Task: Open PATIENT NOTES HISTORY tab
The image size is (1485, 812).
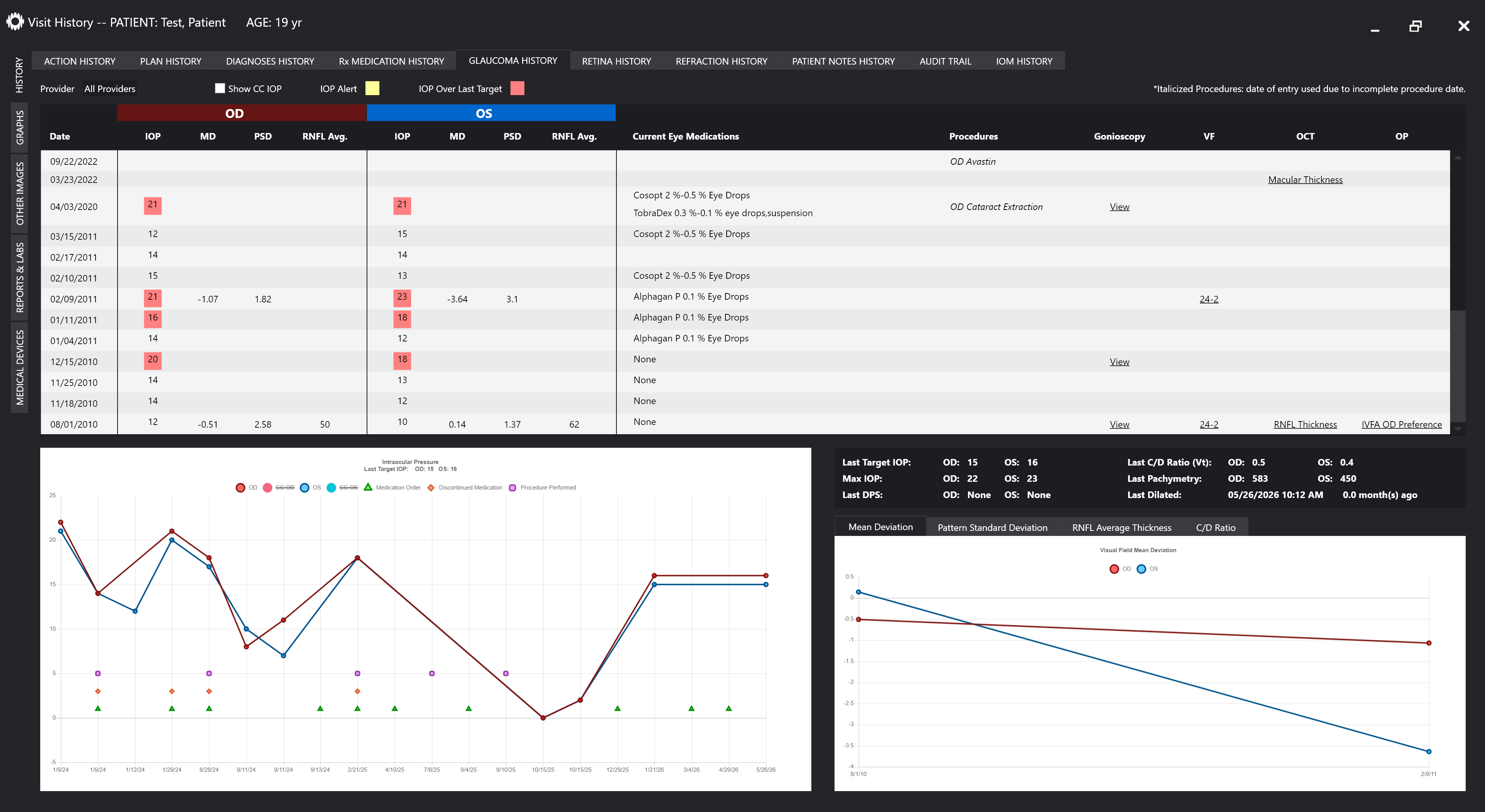Action: 843,61
